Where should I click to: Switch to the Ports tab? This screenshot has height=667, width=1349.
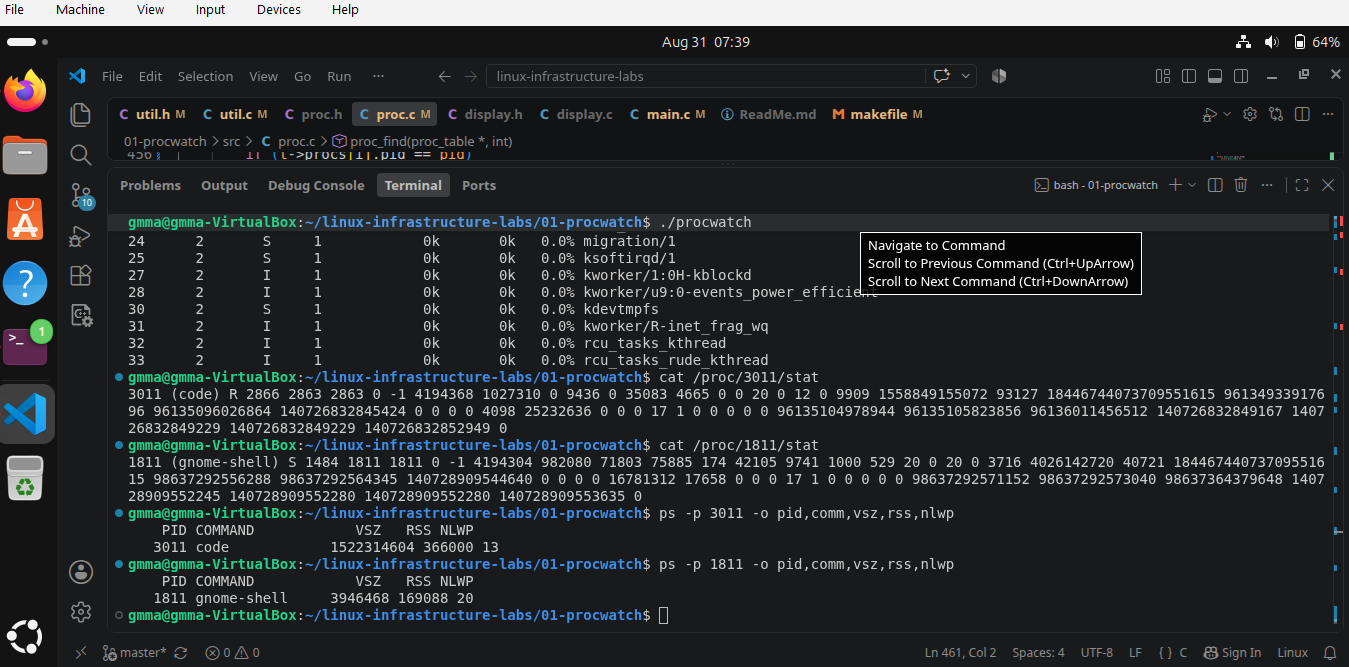[x=479, y=185]
